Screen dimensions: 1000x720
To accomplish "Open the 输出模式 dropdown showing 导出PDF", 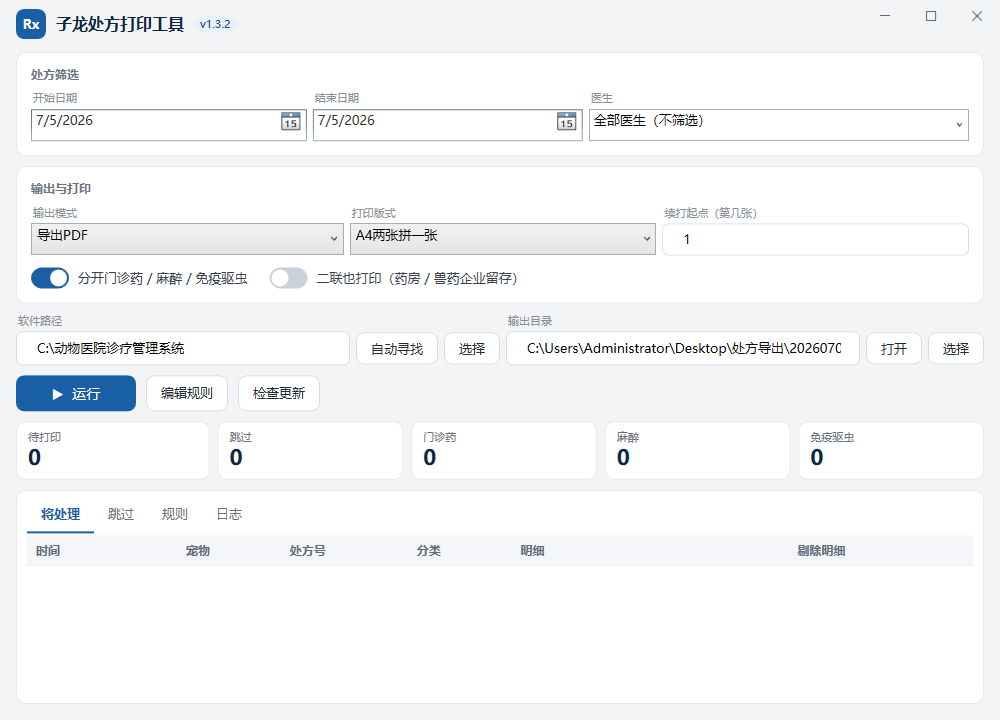I will 187,239.
